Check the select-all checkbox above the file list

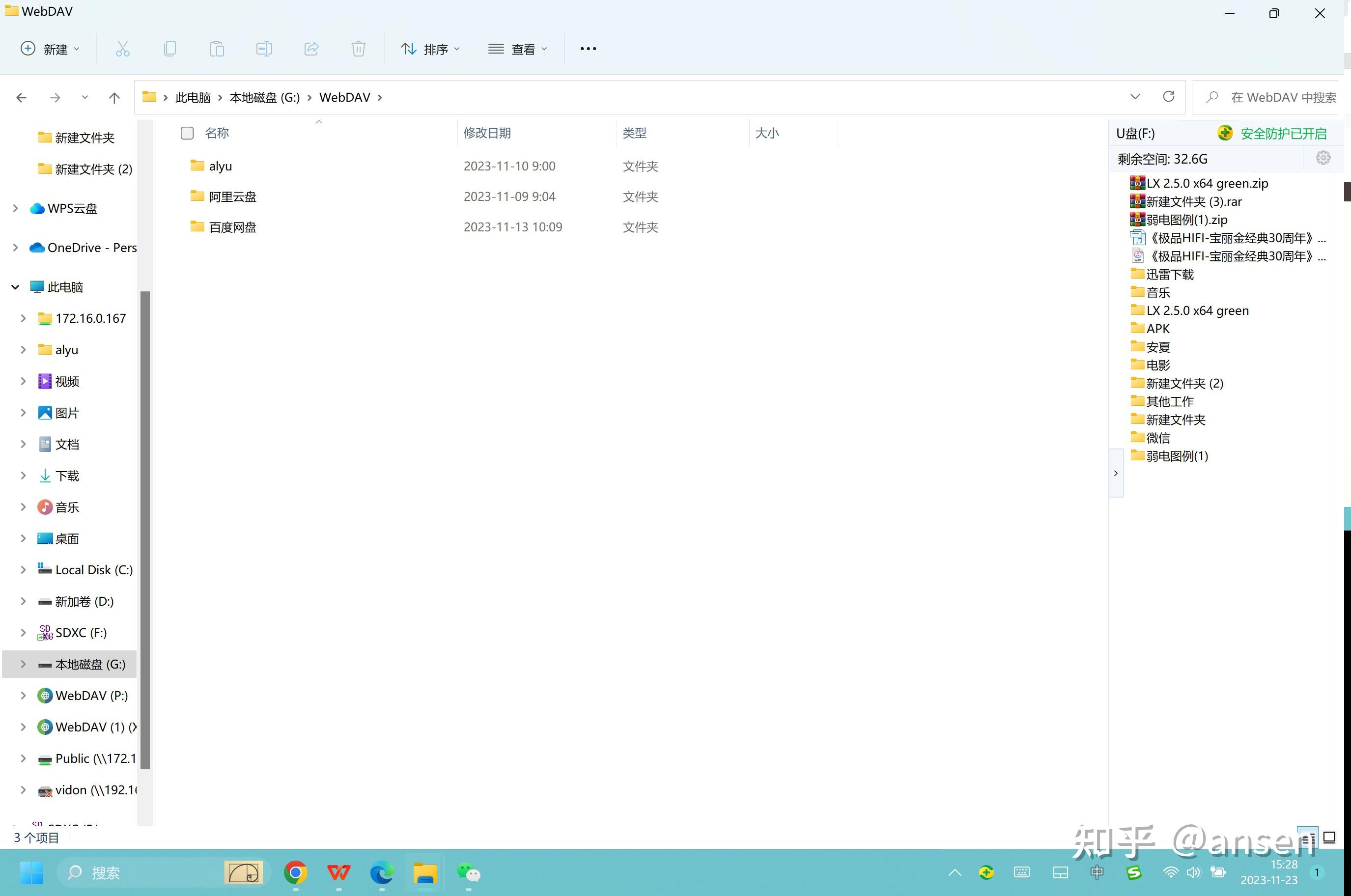187,133
